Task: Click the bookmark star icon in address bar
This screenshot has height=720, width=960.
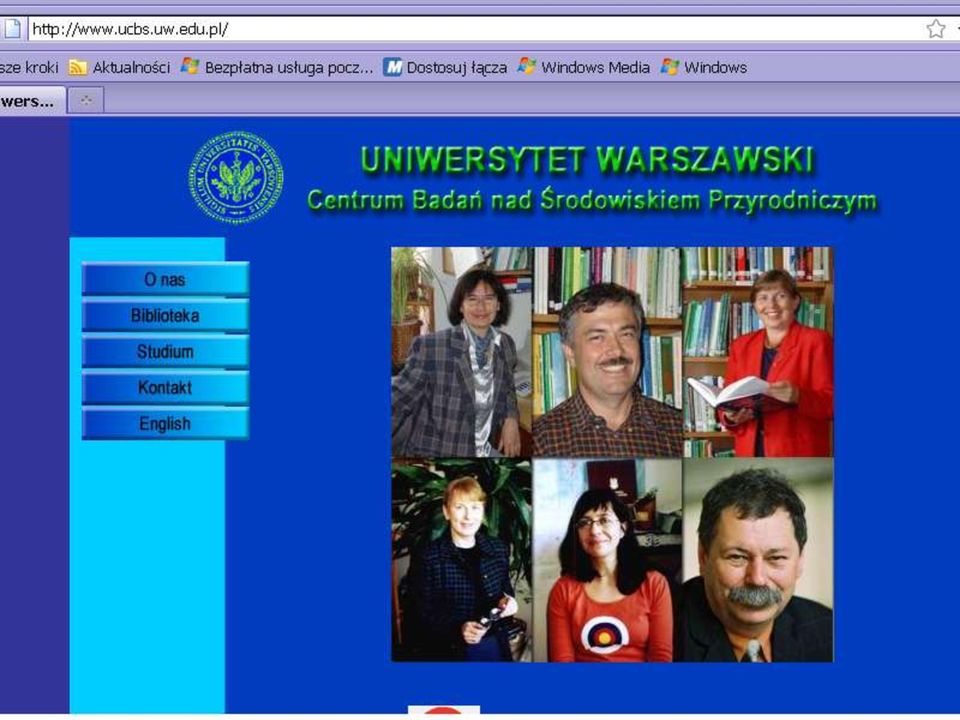Action: pos(936,29)
